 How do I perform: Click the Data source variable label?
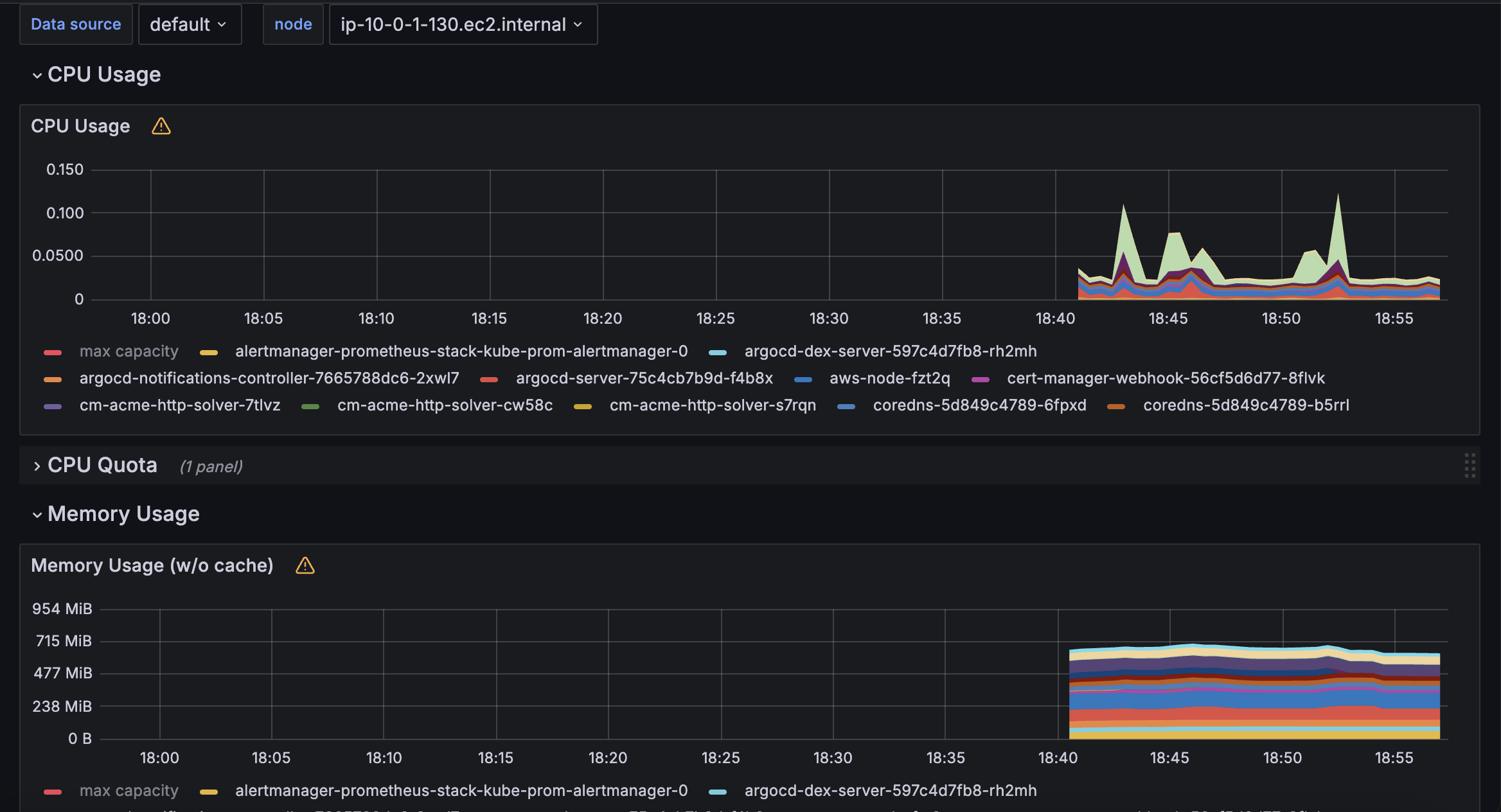pos(76,25)
